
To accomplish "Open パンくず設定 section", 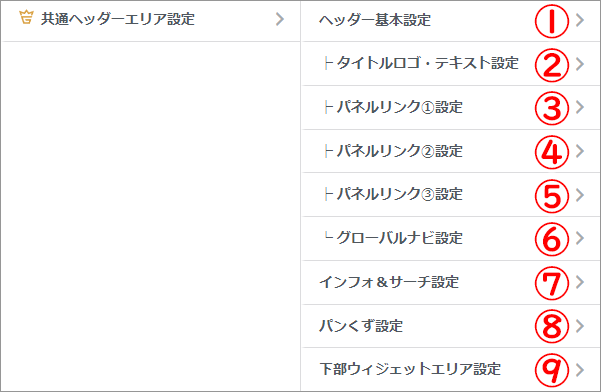I will point(451,326).
